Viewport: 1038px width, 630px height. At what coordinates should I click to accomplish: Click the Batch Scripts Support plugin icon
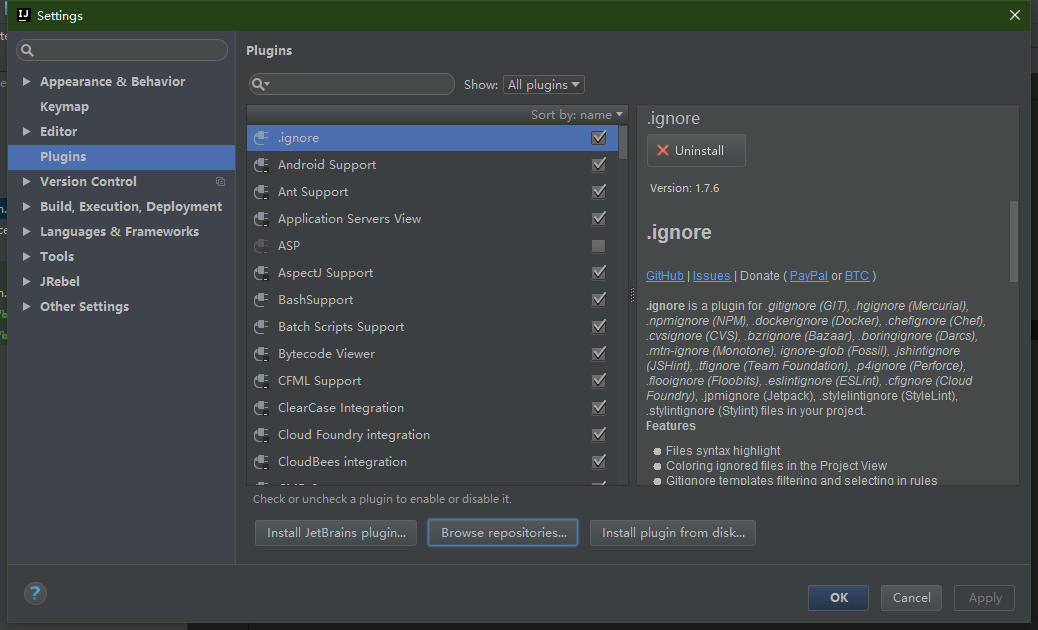click(x=261, y=327)
